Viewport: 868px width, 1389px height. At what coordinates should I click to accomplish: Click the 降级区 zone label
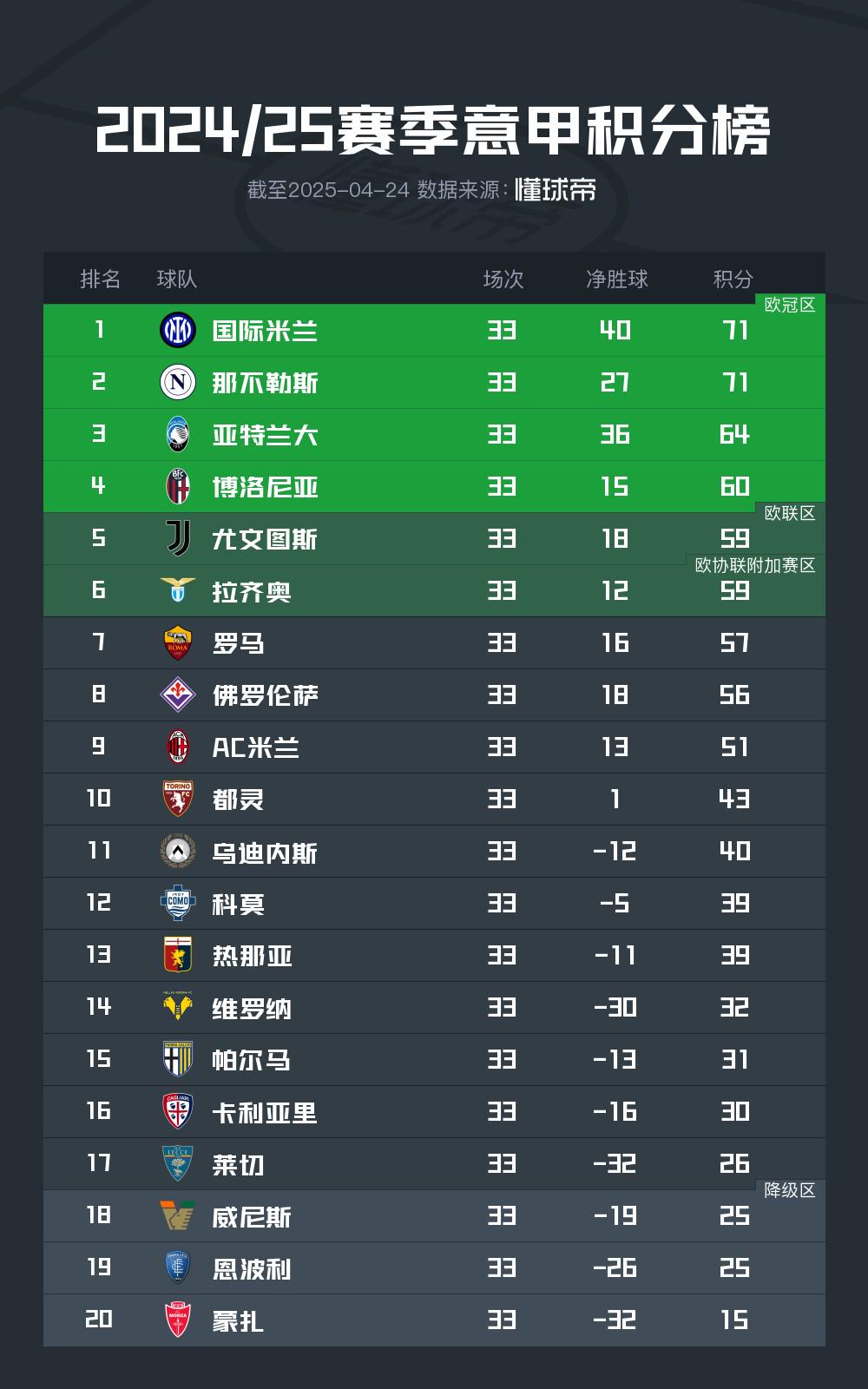(x=789, y=1190)
